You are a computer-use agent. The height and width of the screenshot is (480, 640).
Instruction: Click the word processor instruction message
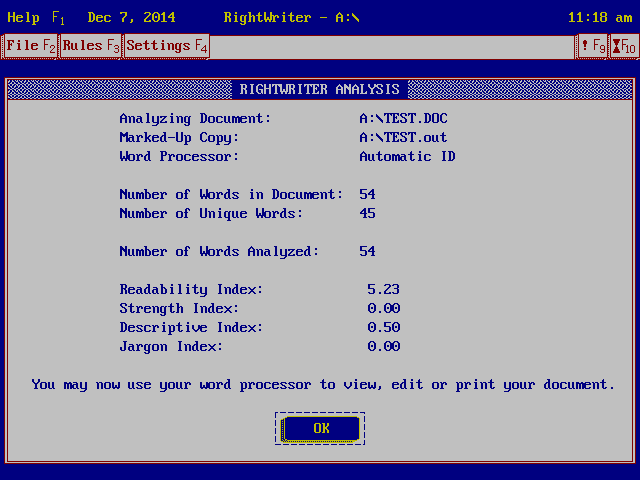(x=323, y=385)
